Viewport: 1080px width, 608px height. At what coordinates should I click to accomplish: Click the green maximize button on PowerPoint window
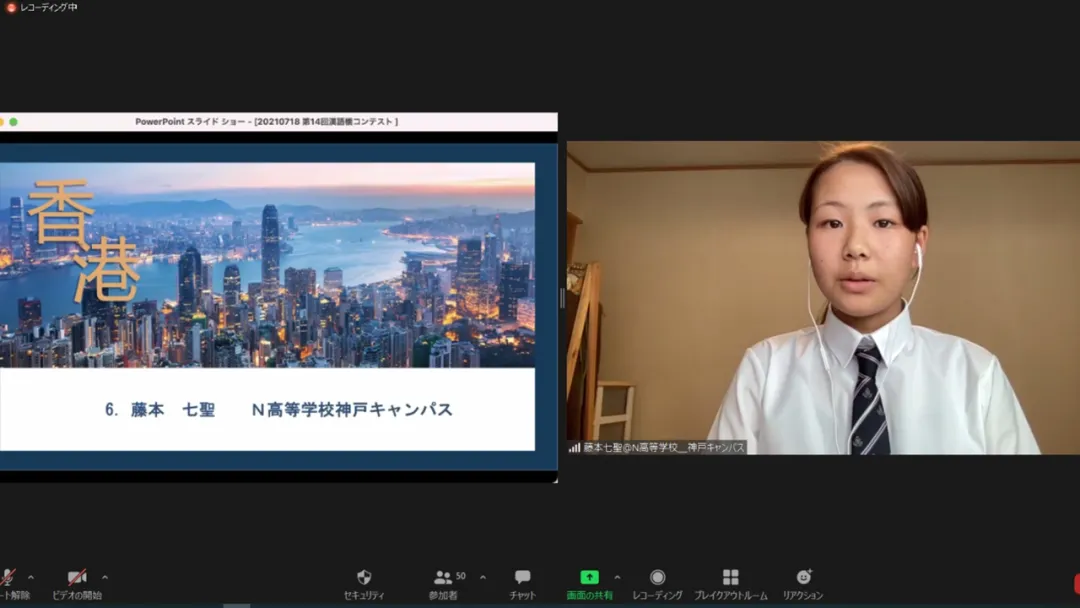click(14, 122)
